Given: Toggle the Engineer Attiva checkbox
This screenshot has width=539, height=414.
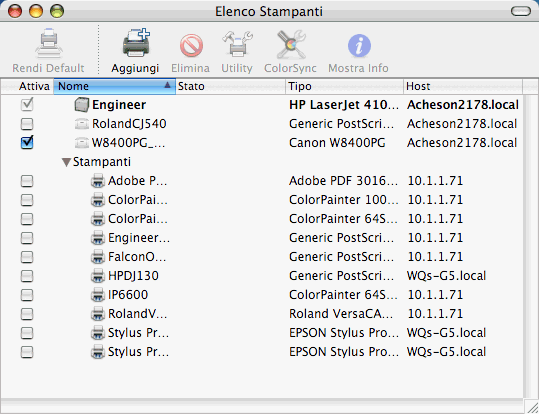Looking at the screenshot, I should 27,104.
